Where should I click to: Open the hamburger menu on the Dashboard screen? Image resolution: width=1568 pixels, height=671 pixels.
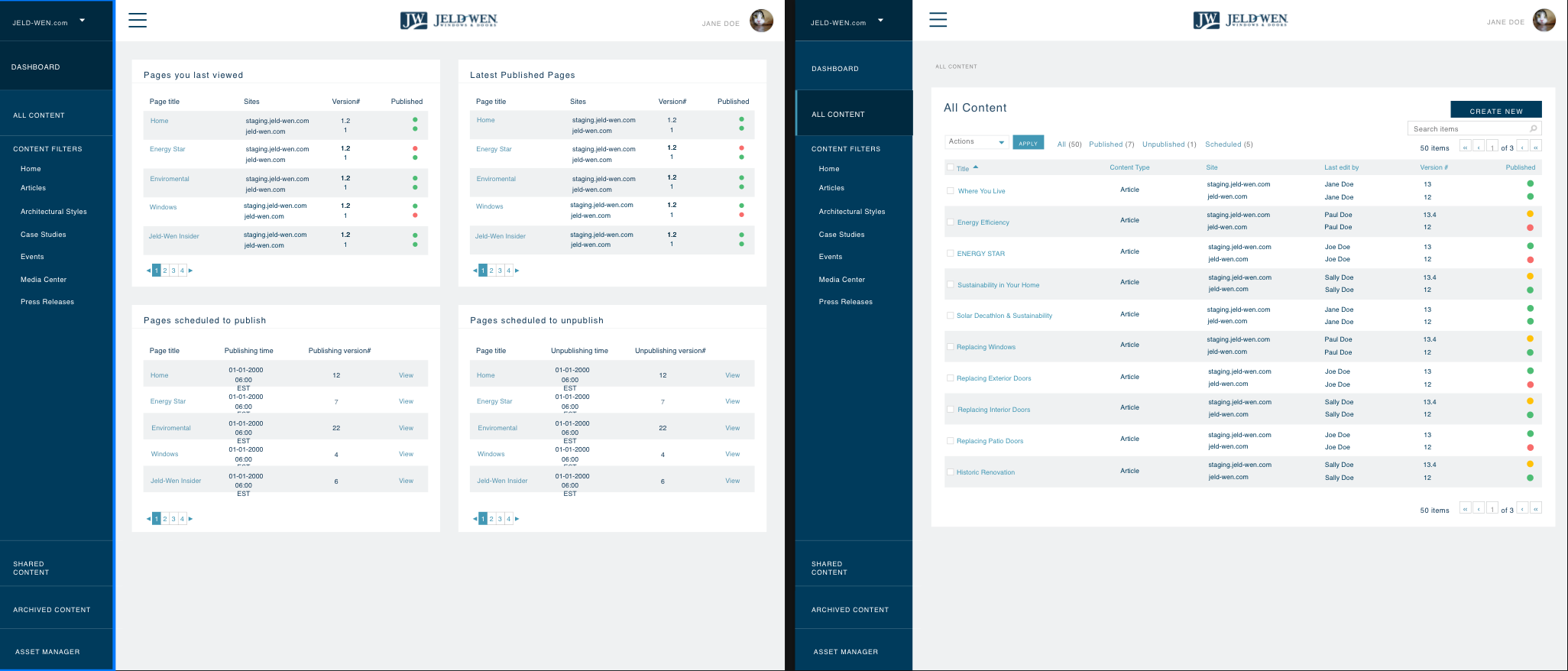tap(138, 20)
